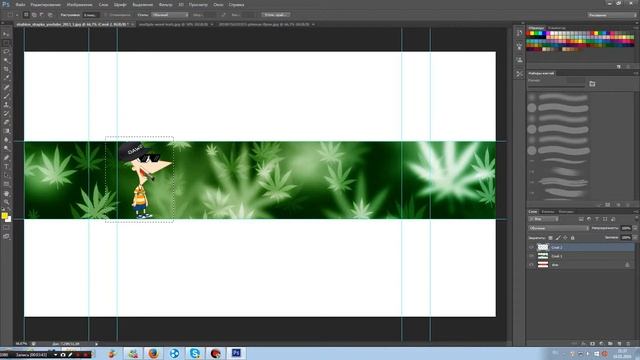The image size is (640, 360).
Task: Open Skype from the taskbar
Action: coord(195,353)
